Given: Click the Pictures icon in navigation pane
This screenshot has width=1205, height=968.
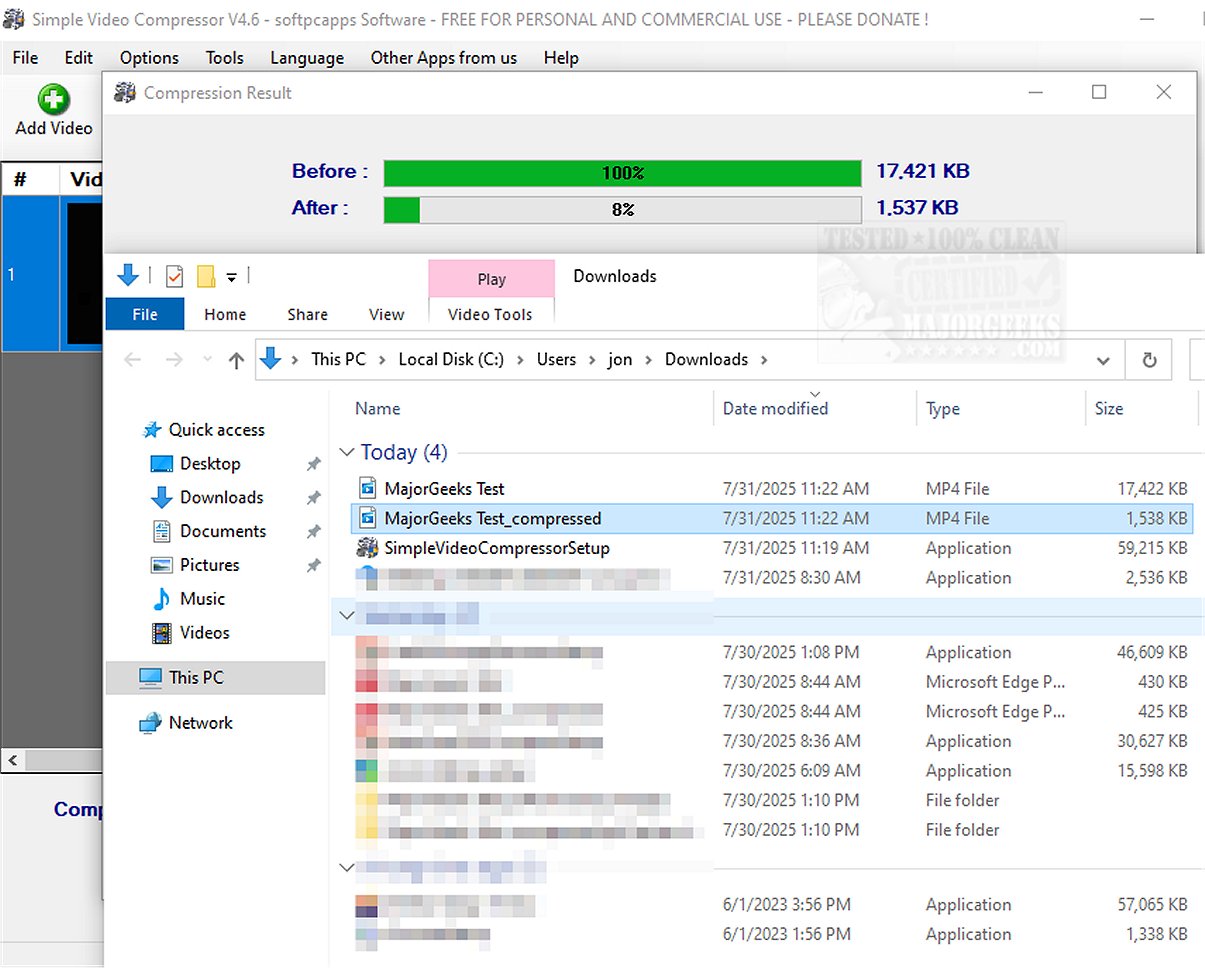Looking at the screenshot, I should (x=162, y=565).
